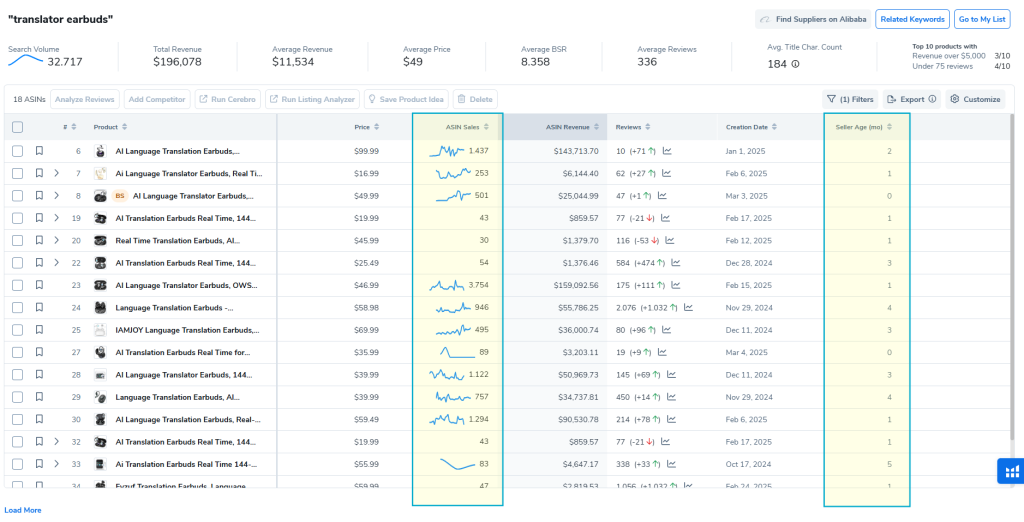Bookmark the row 29 Language Translation Earbuds
The height and width of the screenshot is (522, 1024).
coord(39,397)
